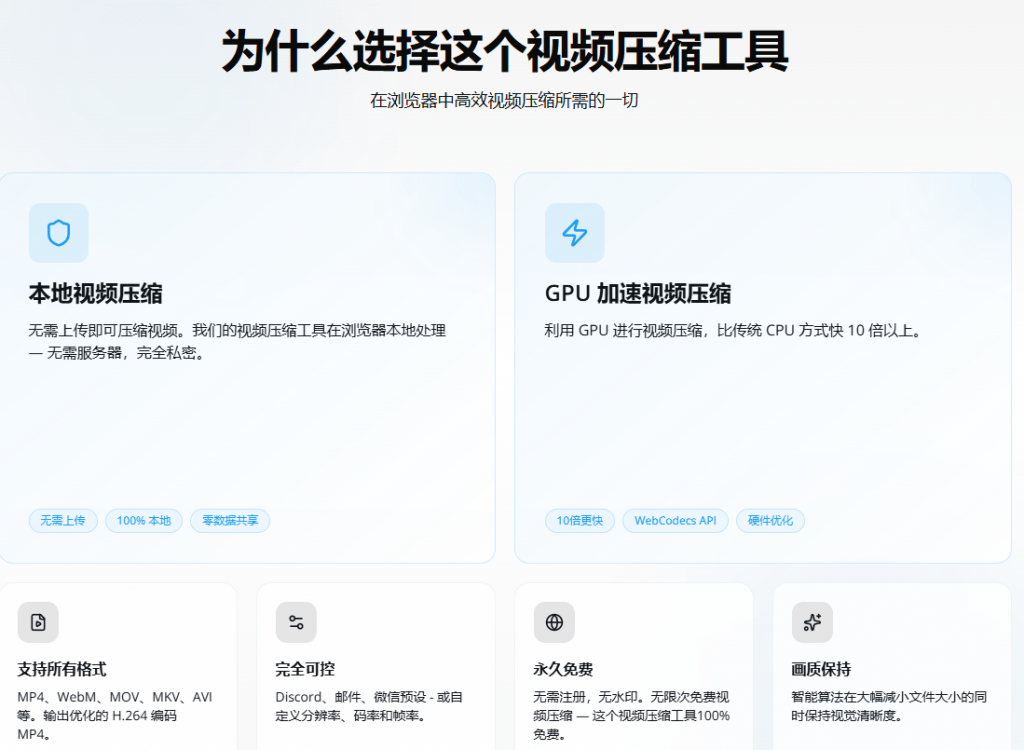This screenshot has width=1024, height=750.
Task: Click the 硬件优化 tag
Action: 771,521
